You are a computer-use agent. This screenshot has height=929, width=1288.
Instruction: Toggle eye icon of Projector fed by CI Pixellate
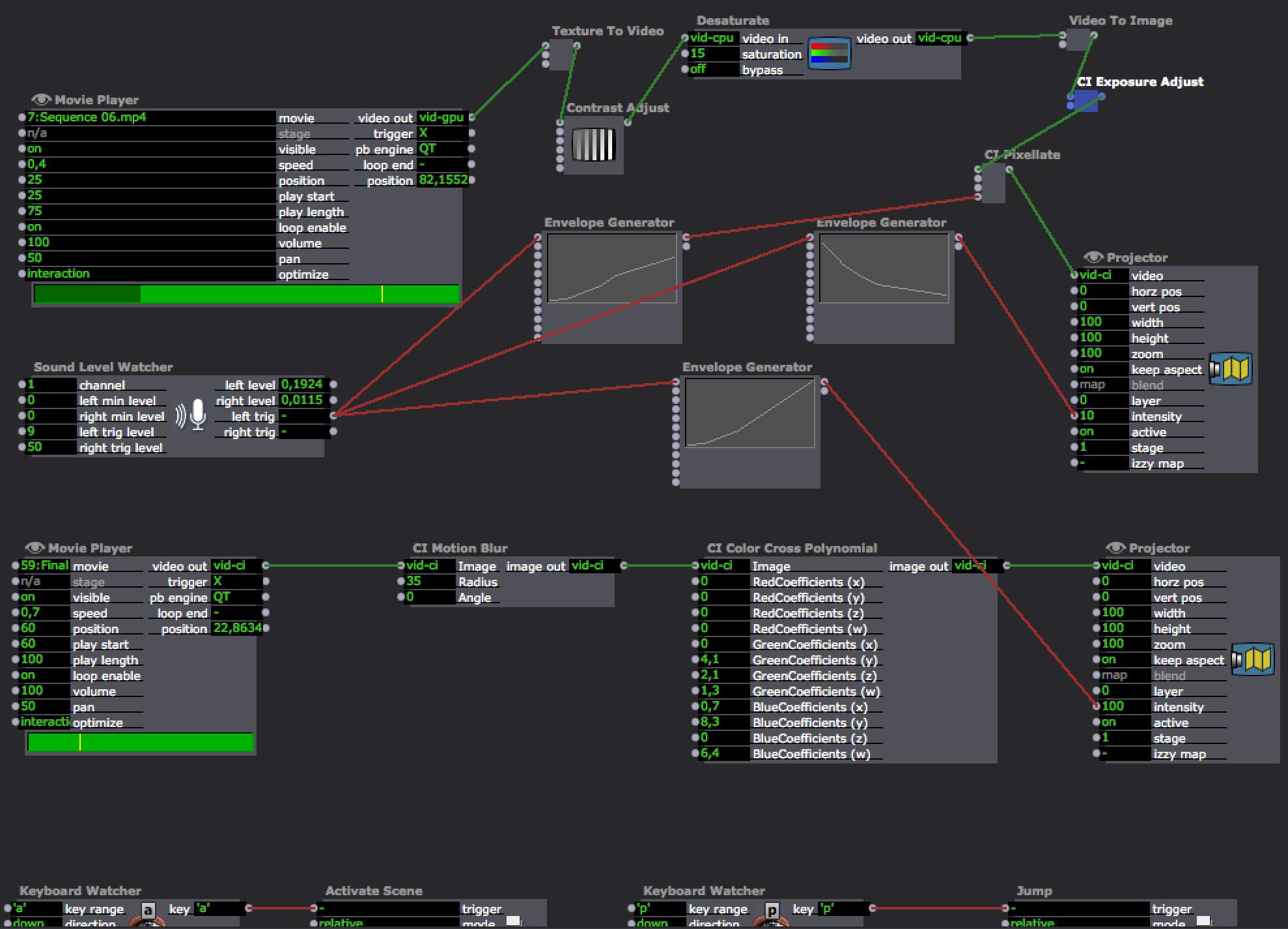pyautogui.click(x=1093, y=257)
